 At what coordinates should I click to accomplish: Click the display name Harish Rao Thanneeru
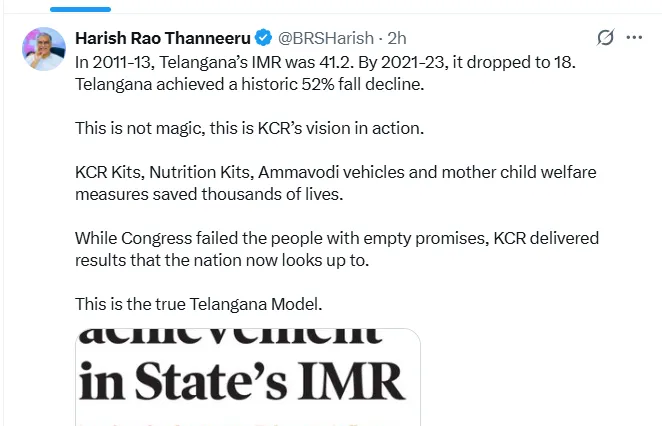[163, 38]
